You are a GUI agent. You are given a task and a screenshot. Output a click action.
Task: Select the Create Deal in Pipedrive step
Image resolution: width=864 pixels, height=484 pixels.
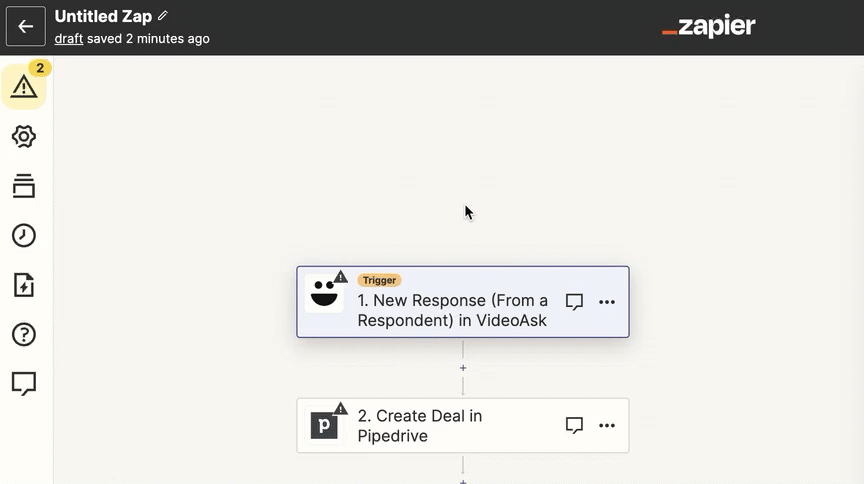pyautogui.click(x=463, y=426)
